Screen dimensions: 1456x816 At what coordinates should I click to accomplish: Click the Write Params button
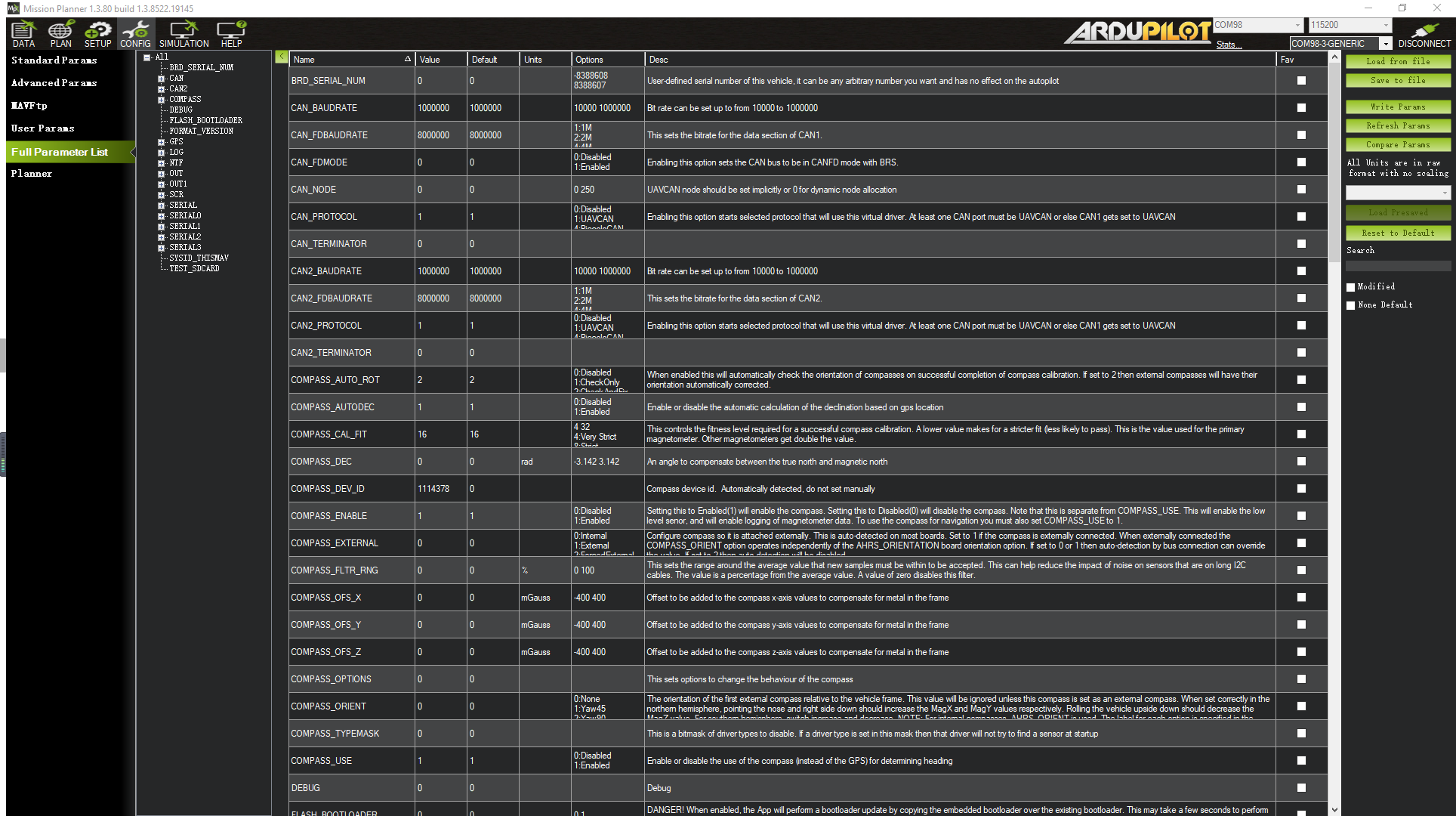tap(1398, 107)
